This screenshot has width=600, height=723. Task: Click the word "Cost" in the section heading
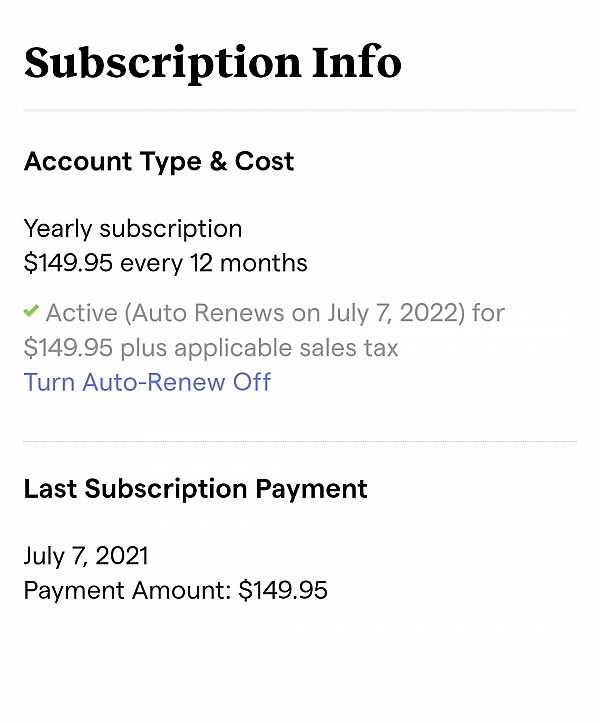point(264,162)
